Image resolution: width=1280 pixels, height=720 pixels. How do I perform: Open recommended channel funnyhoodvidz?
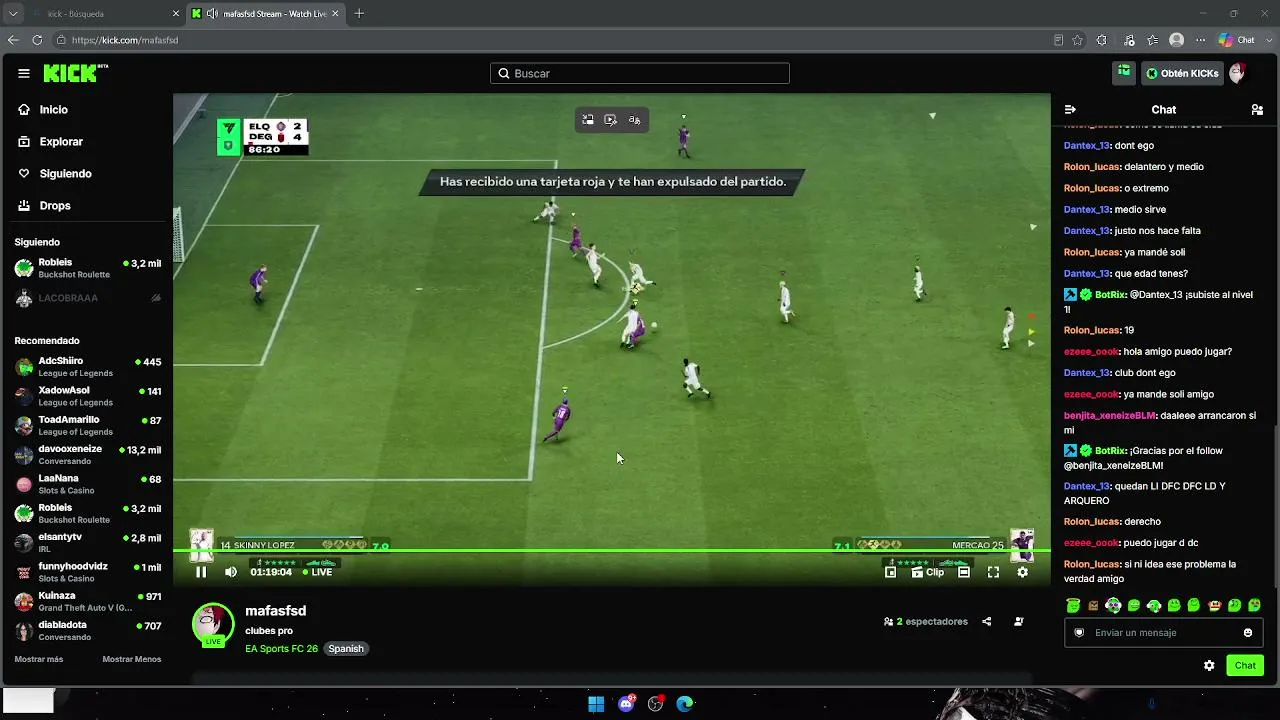tap(87, 572)
